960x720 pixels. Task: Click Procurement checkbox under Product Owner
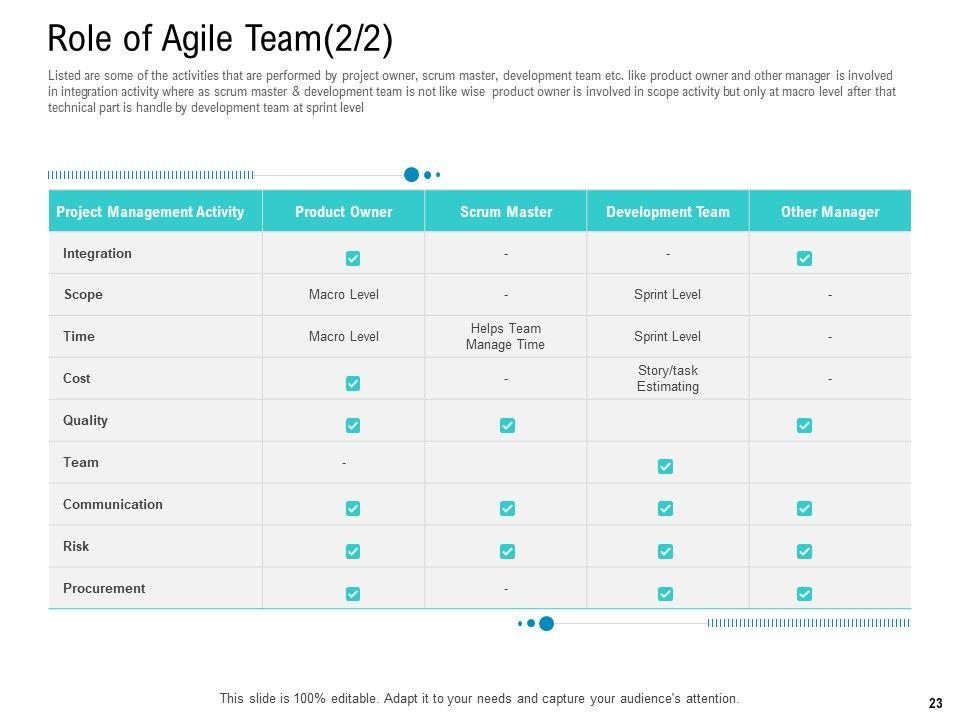click(353, 594)
